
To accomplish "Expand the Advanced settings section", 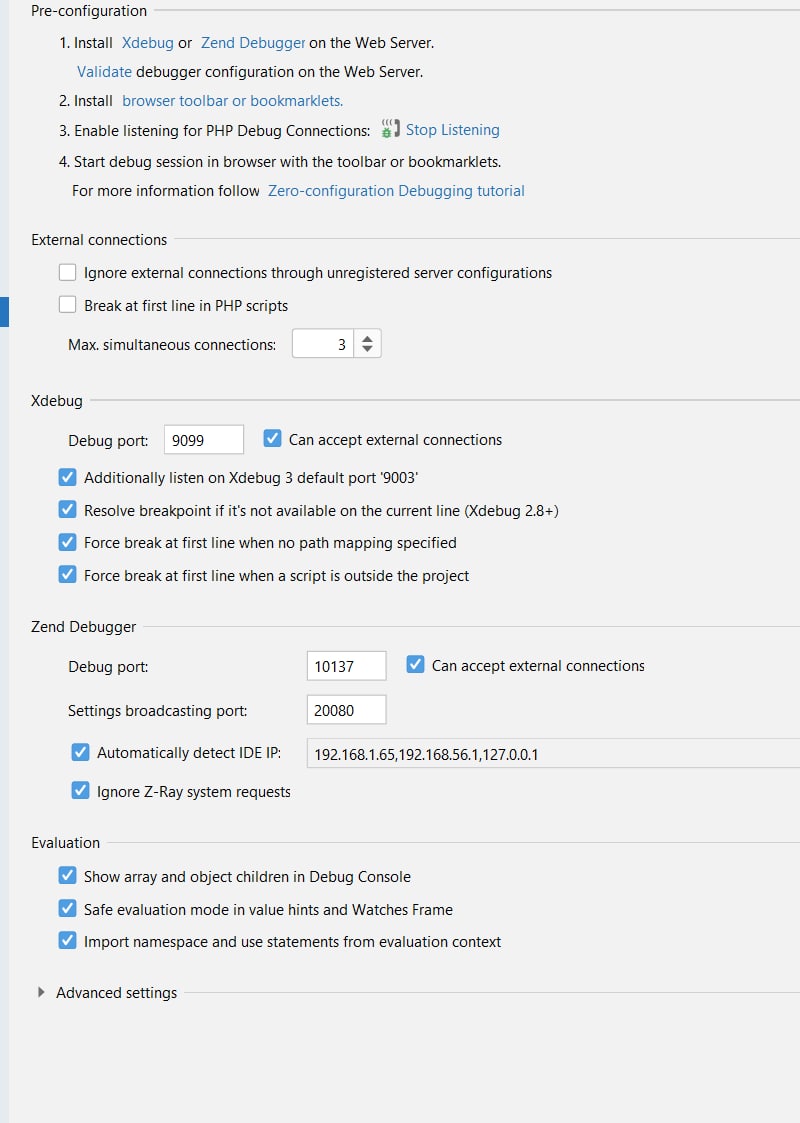I will click(x=42, y=993).
